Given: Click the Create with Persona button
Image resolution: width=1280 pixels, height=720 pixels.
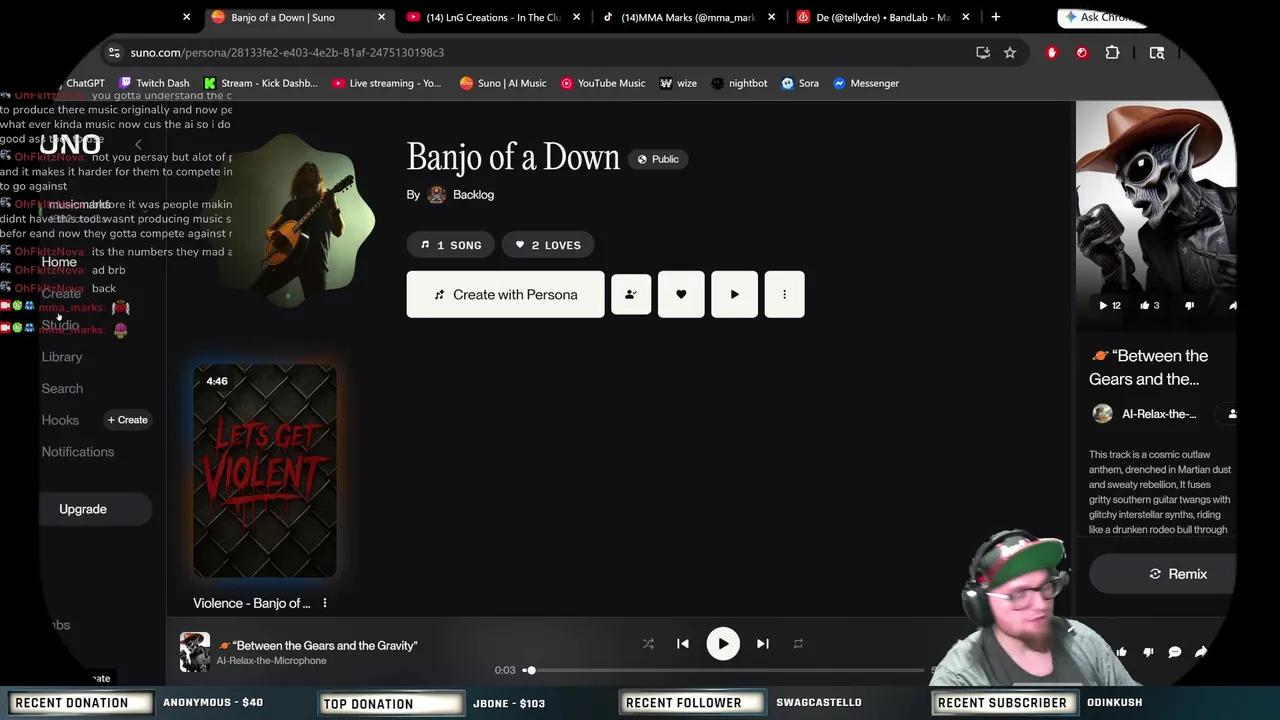Looking at the screenshot, I should coord(505,295).
